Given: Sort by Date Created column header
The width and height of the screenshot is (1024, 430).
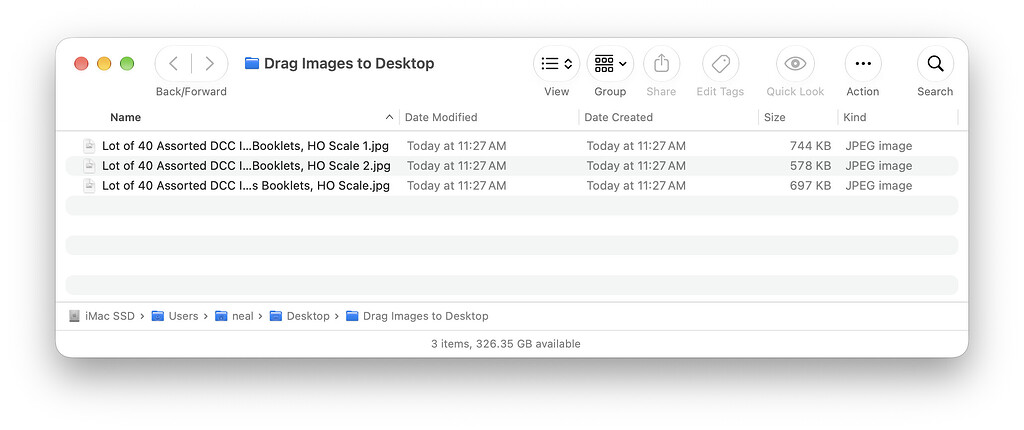Looking at the screenshot, I should coord(618,118).
